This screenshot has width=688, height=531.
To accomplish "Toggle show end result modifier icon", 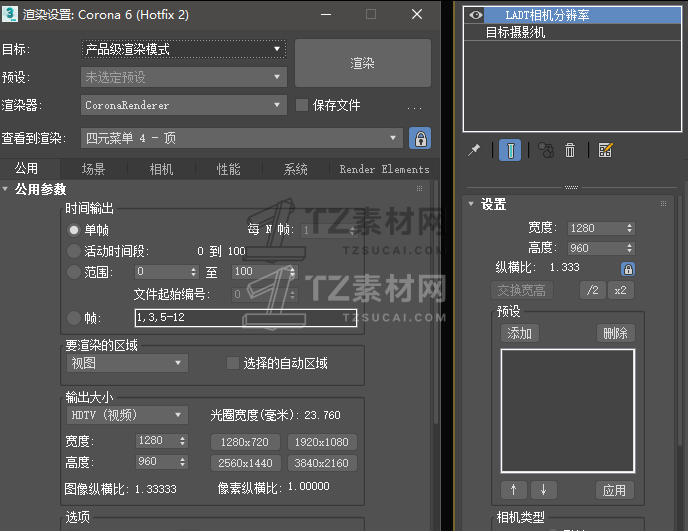I will (x=510, y=150).
